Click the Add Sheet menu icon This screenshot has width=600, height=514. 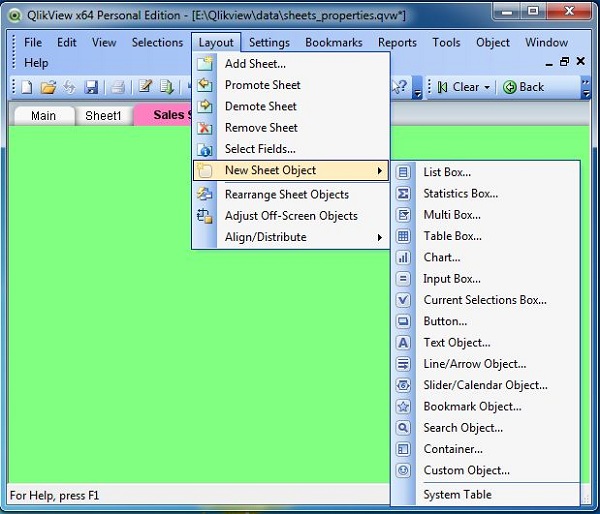[x=205, y=64]
